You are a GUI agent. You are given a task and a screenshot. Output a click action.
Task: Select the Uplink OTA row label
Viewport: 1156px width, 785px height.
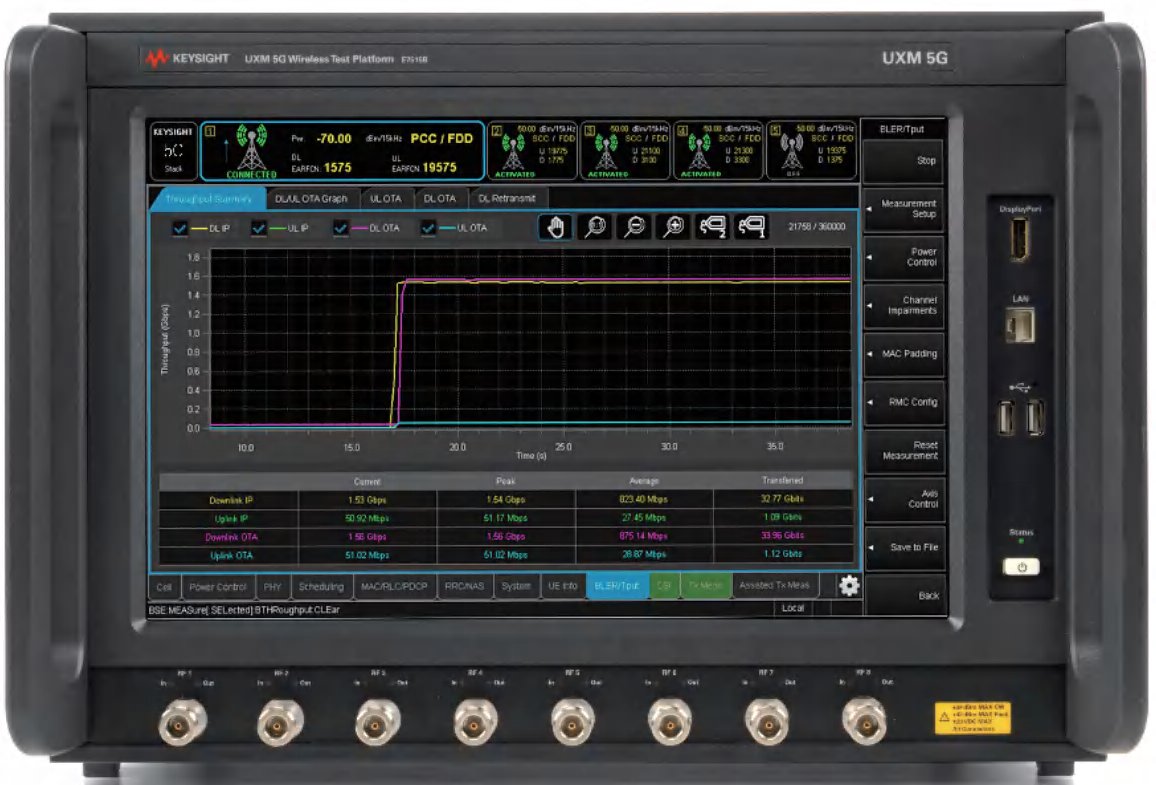231,556
